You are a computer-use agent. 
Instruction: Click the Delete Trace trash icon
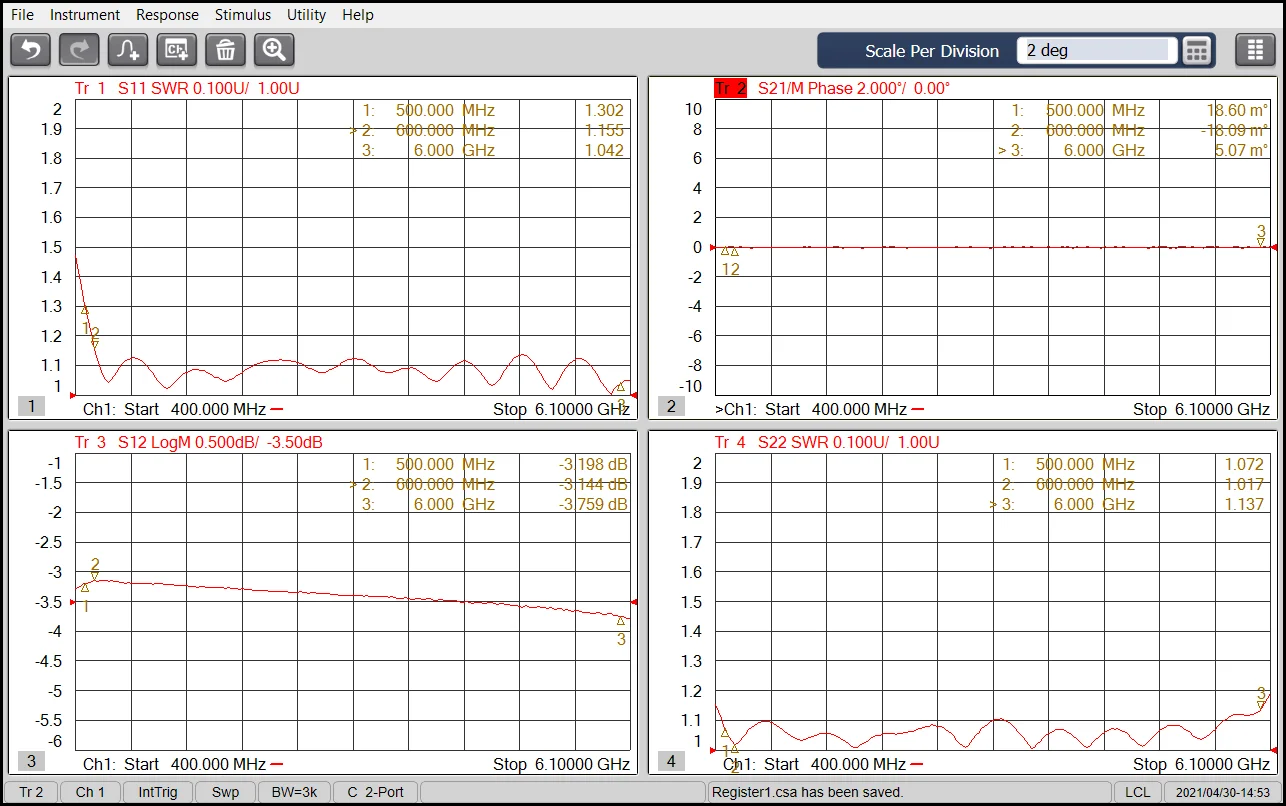[x=225, y=49]
